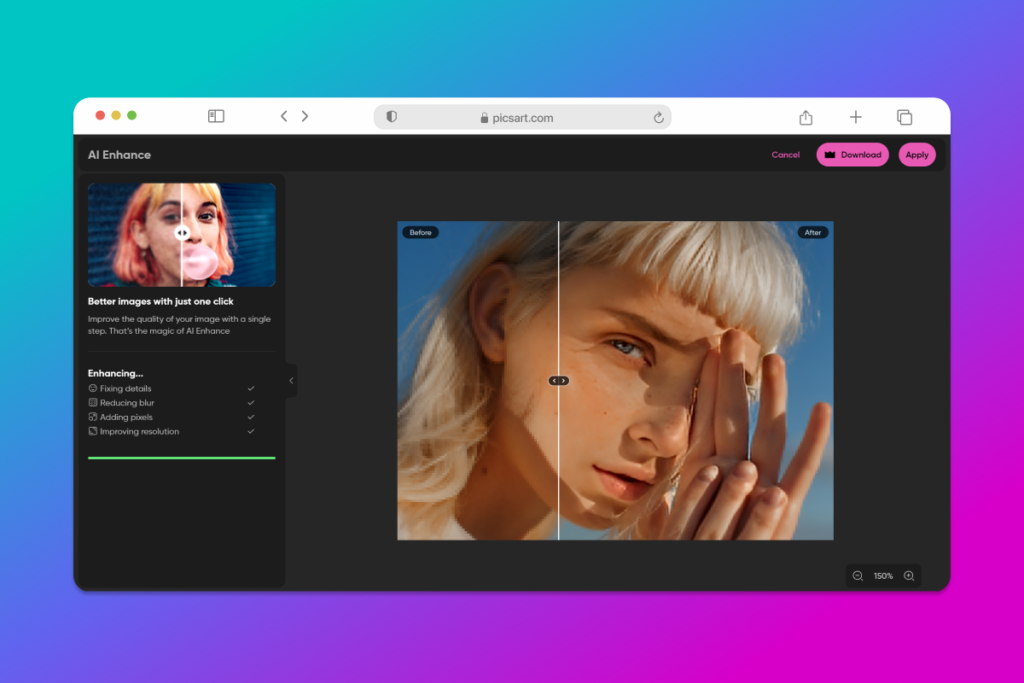Click the crown icon on the Download button
Image resolution: width=1024 pixels, height=683 pixels.
click(x=829, y=154)
